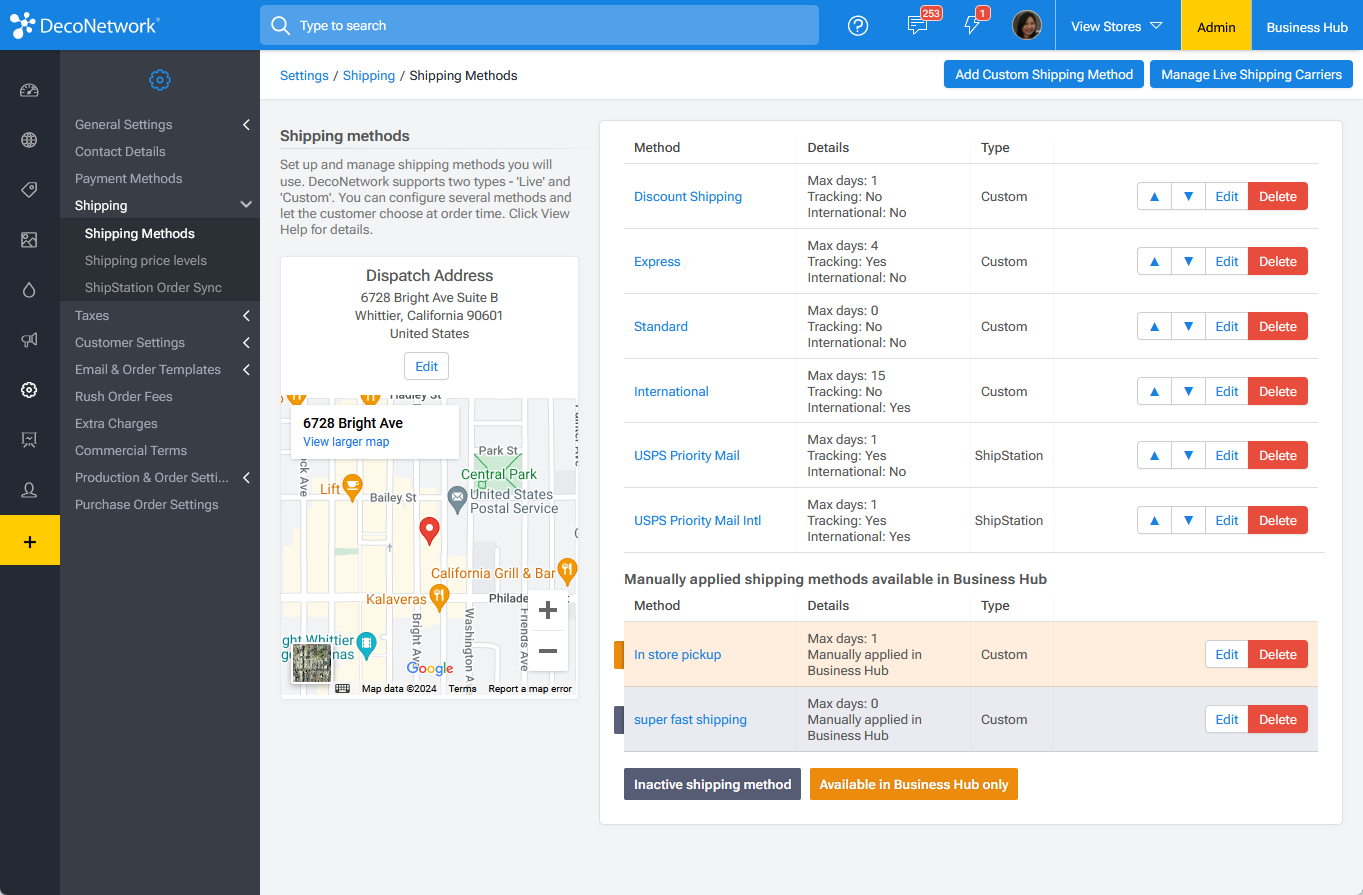Open the user profile avatar
The height and width of the screenshot is (895, 1363).
pos(1027,26)
